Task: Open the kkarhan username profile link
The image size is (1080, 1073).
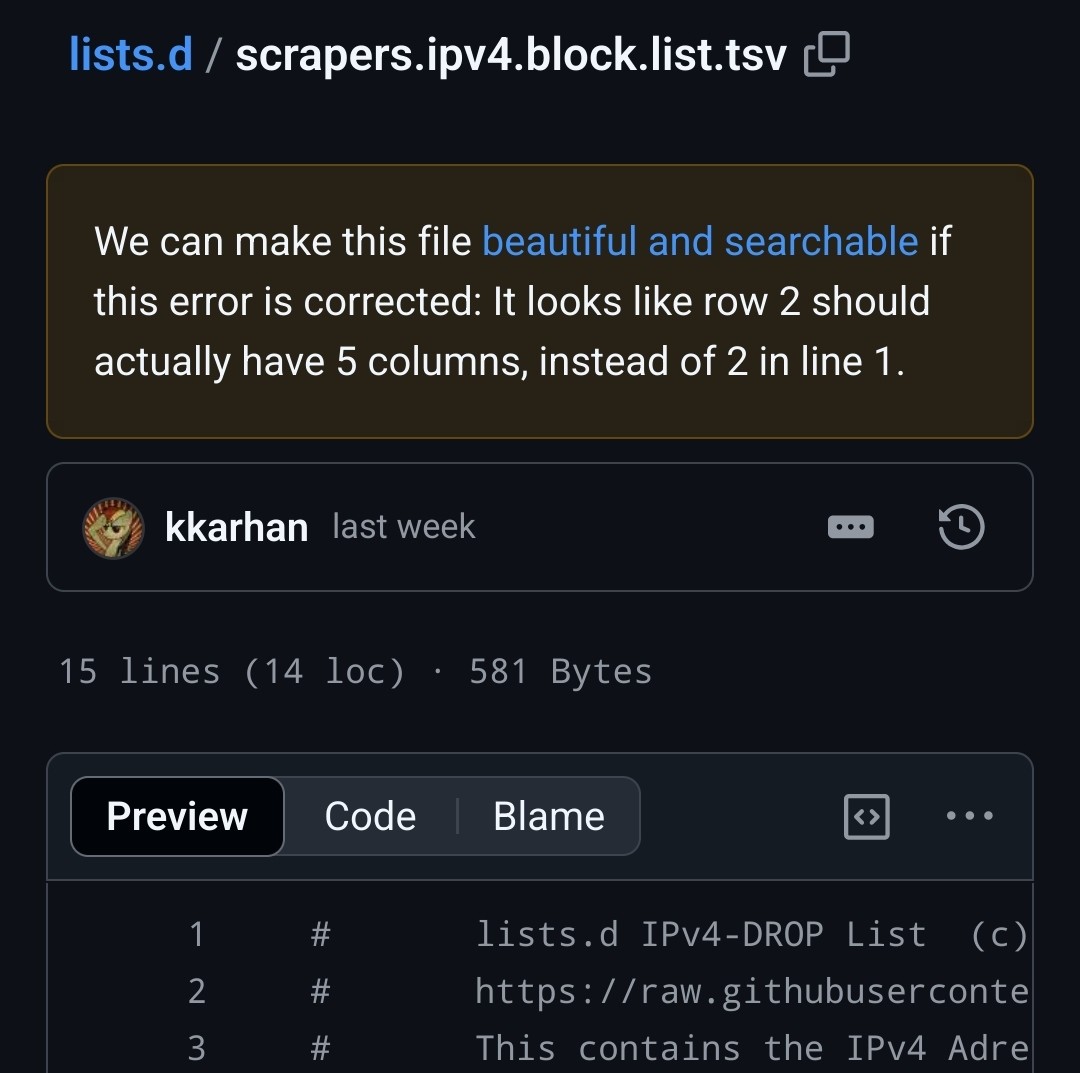Action: [x=236, y=527]
